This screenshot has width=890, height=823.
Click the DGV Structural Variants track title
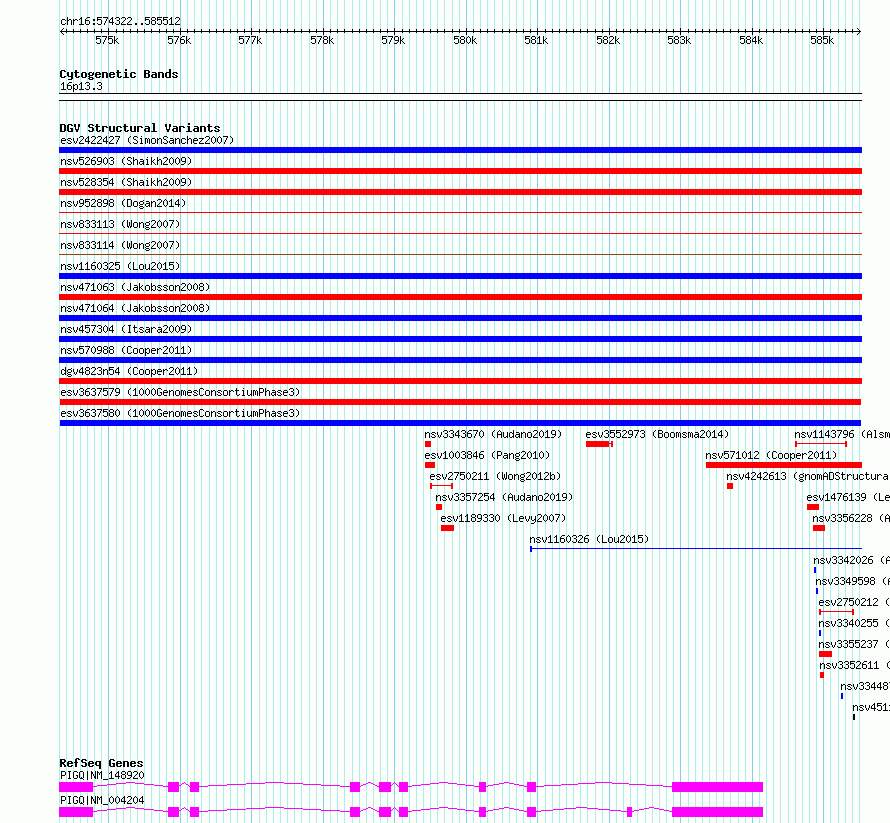[140, 128]
